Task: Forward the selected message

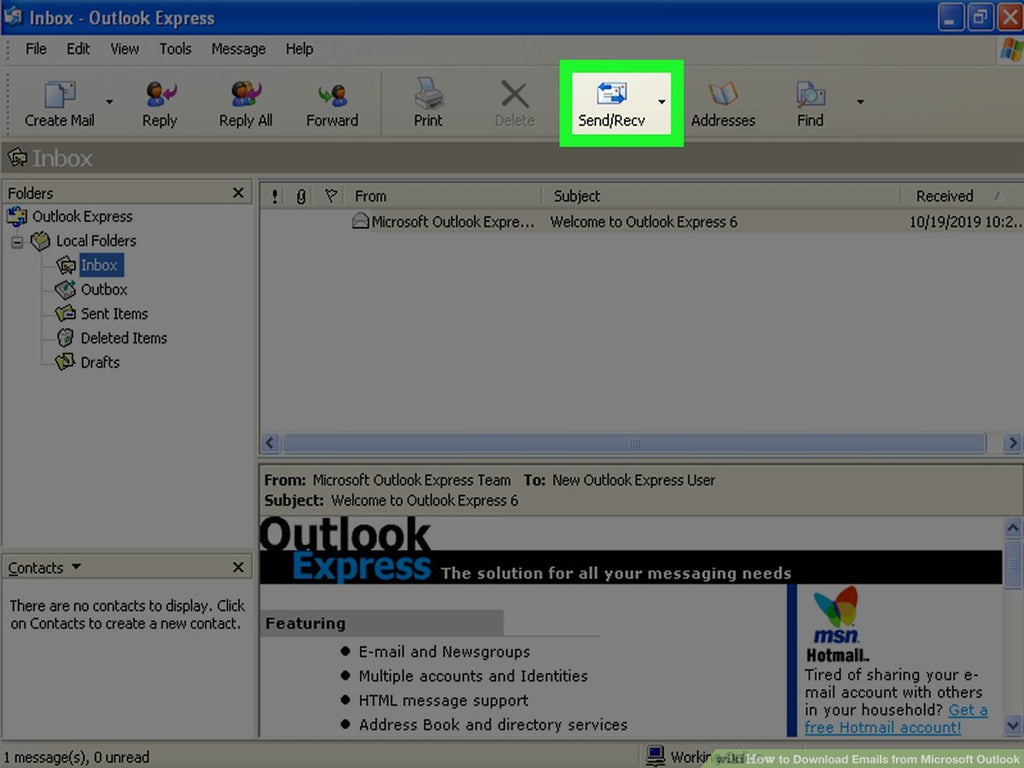Action: tap(333, 100)
